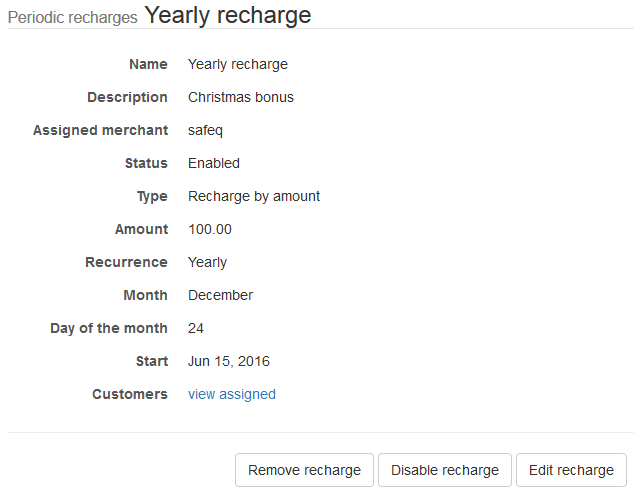Image resolution: width=634 pixels, height=494 pixels.
Task: Follow the 'view assigned' customers link
Action: (232, 394)
